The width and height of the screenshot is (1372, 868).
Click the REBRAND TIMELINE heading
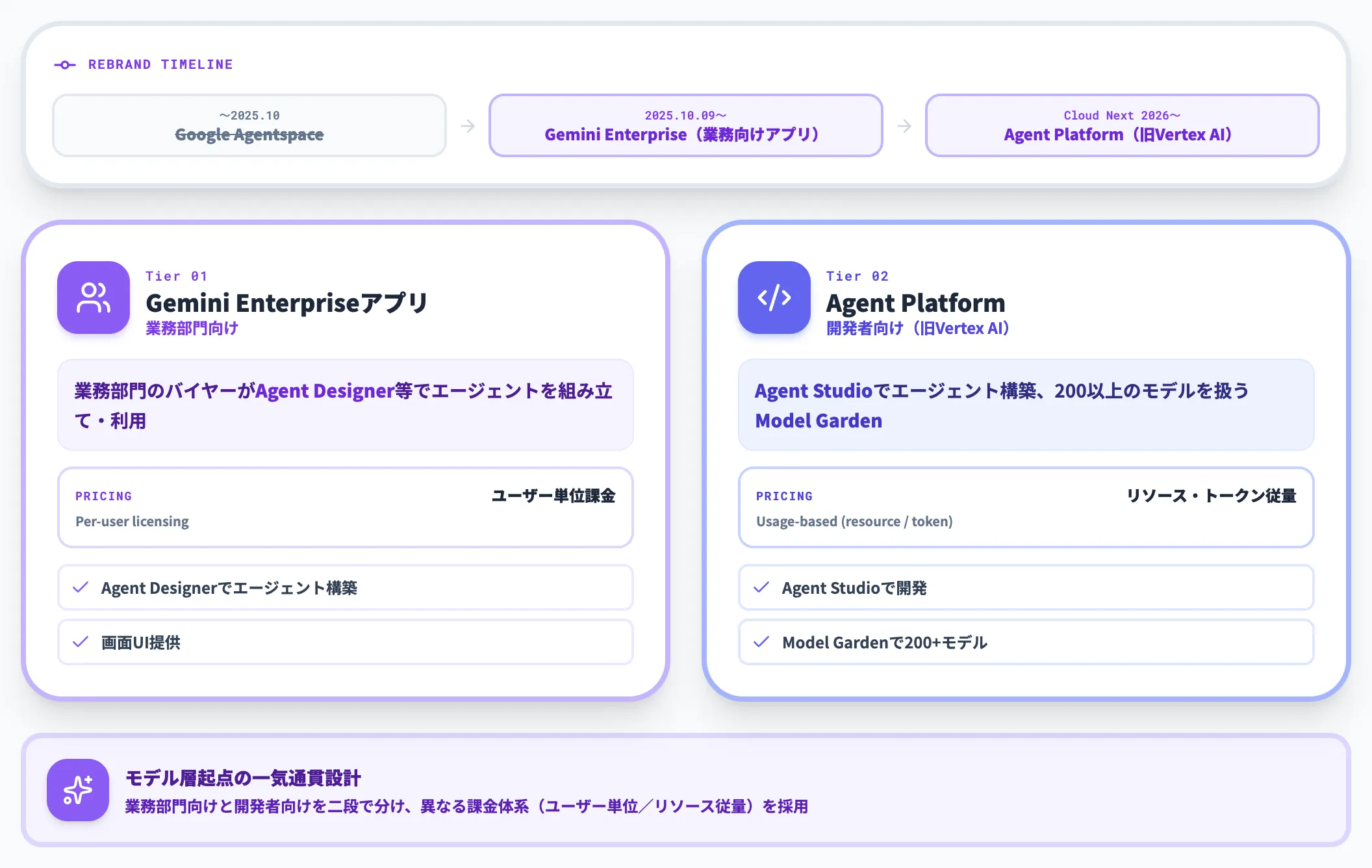tap(160, 64)
